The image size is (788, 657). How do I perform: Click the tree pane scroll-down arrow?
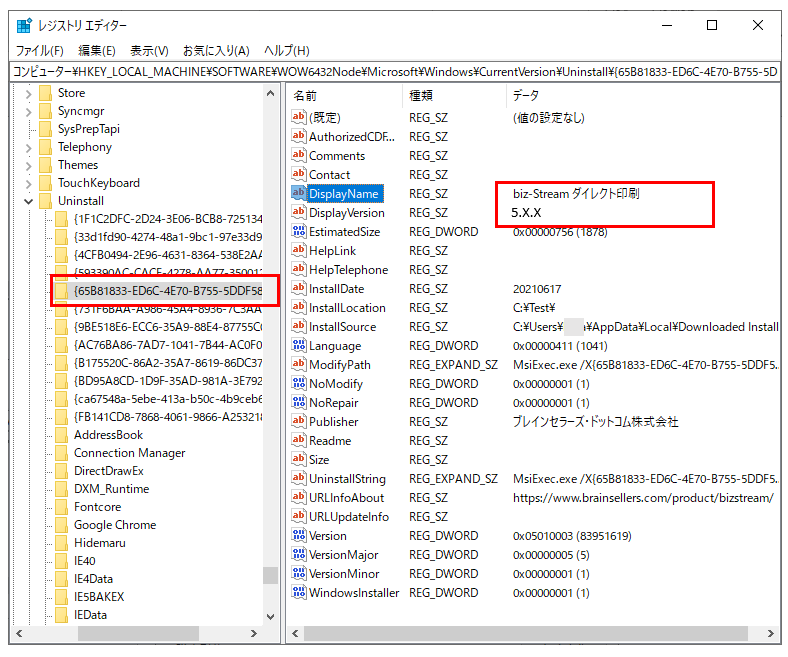point(270,616)
